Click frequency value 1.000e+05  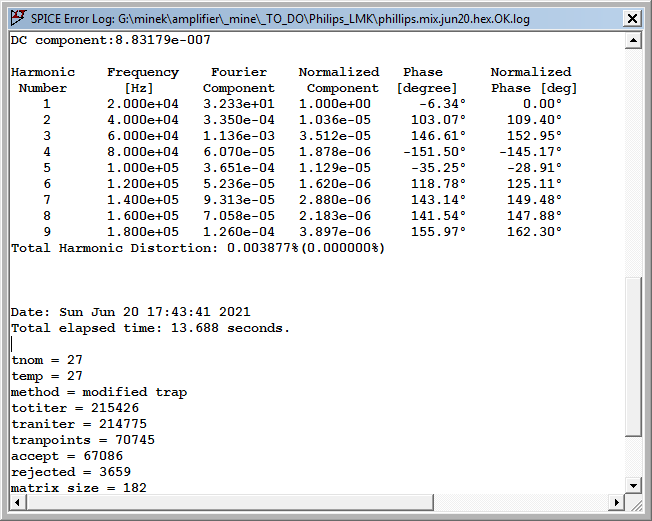point(143,168)
